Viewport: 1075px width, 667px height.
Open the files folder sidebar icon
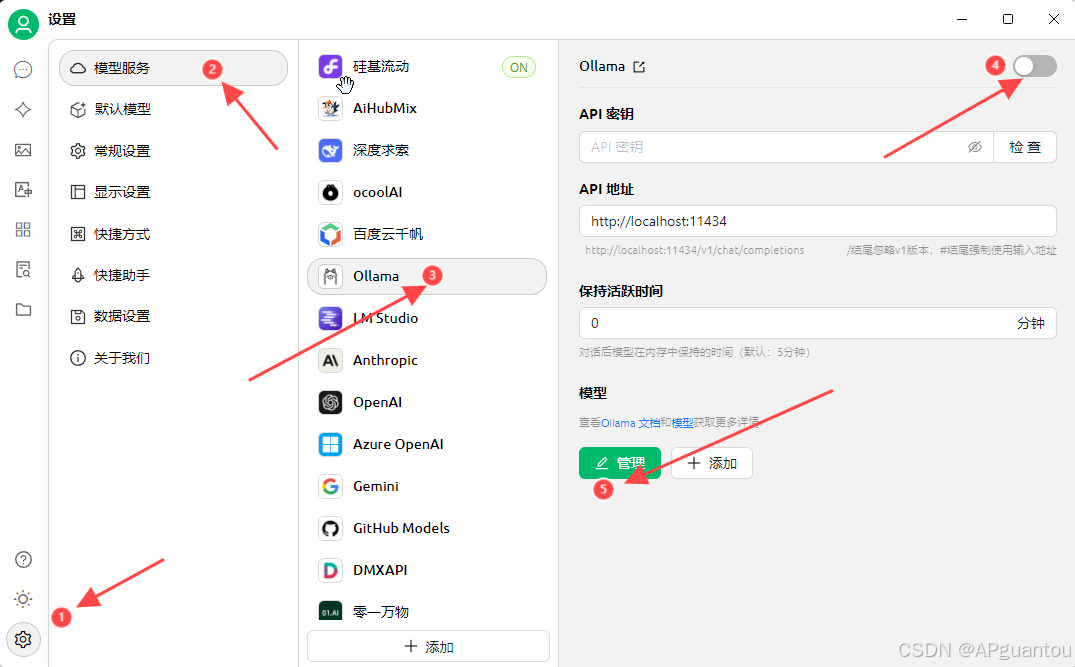pyautogui.click(x=23, y=309)
